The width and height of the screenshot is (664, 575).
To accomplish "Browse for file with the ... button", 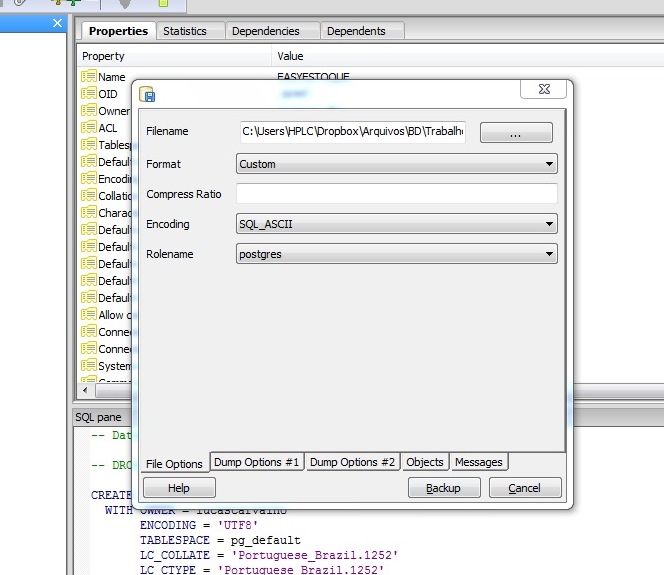I will [x=516, y=133].
